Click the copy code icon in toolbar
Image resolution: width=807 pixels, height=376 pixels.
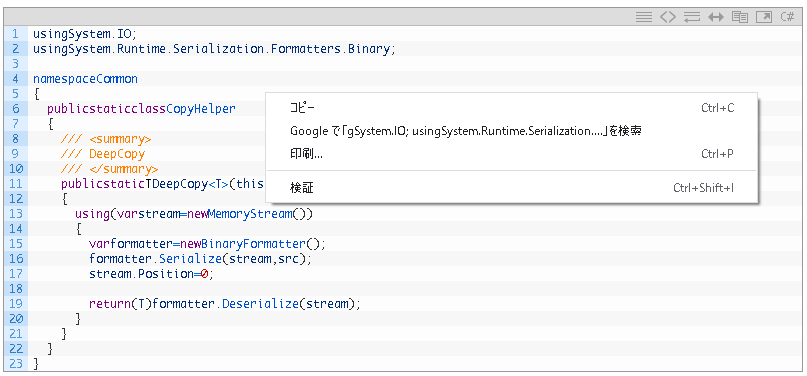coord(740,17)
